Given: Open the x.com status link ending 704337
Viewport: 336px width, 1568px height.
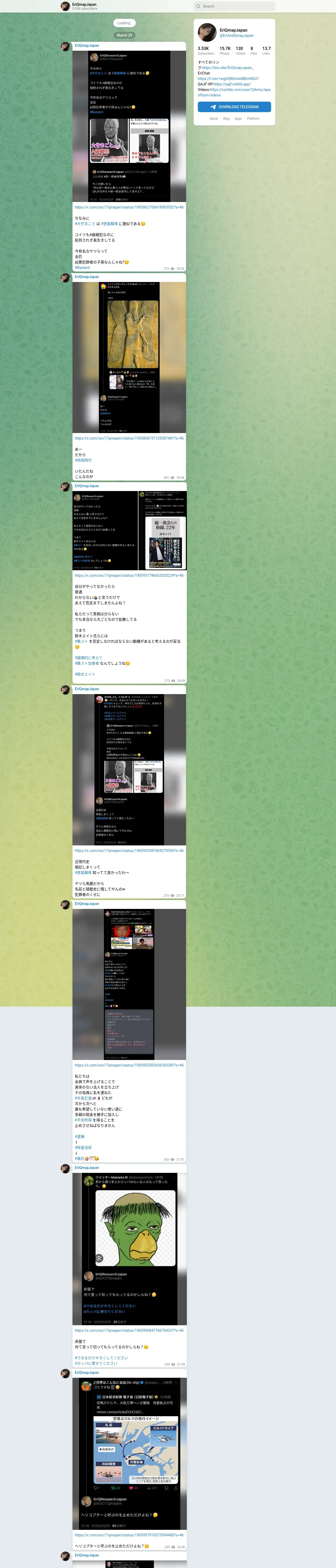Looking at the screenshot, I should pyautogui.click(x=129, y=1331).
